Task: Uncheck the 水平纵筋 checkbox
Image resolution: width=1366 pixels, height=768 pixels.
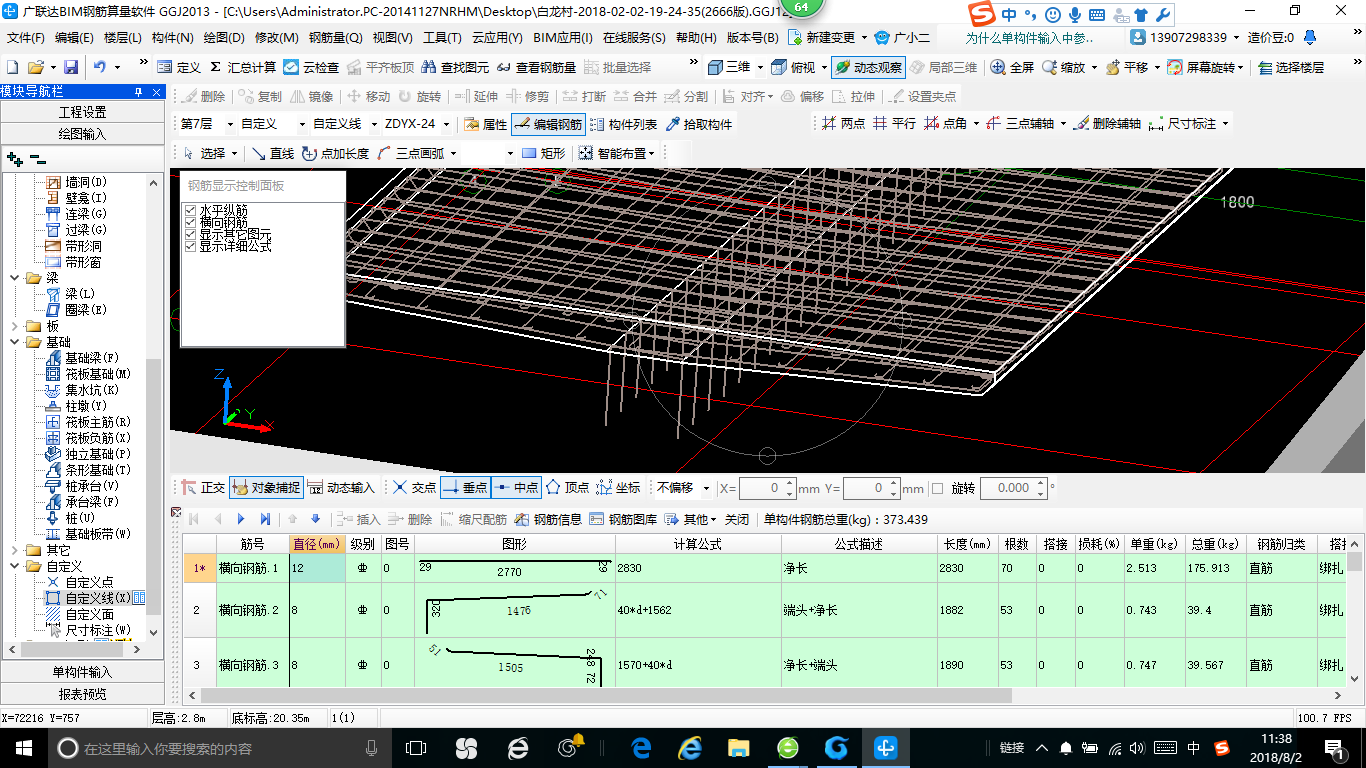Action: coord(190,210)
